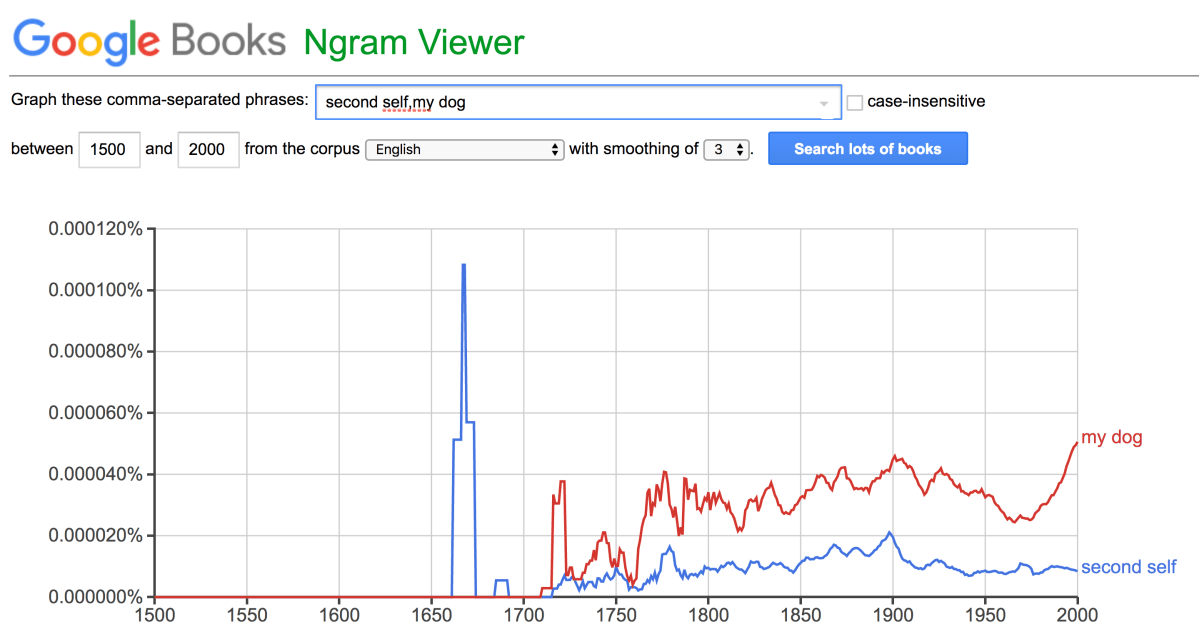
Task: Enable the case-insensitive checkbox
Action: click(x=855, y=102)
